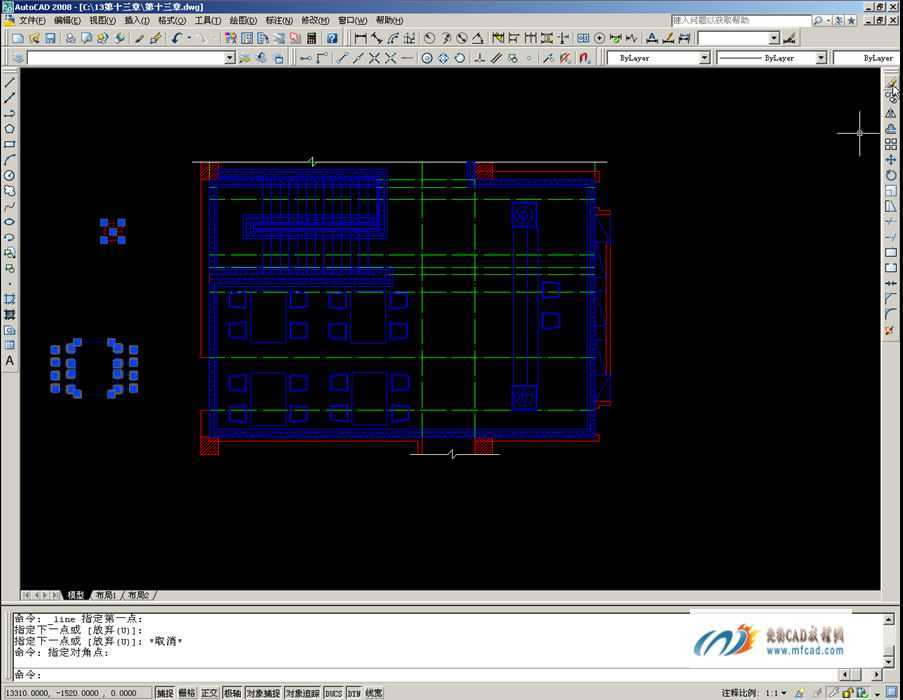Select the Move tool in the Modify toolbar
This screenshot has width=903, height=700.
coord(891,160)
